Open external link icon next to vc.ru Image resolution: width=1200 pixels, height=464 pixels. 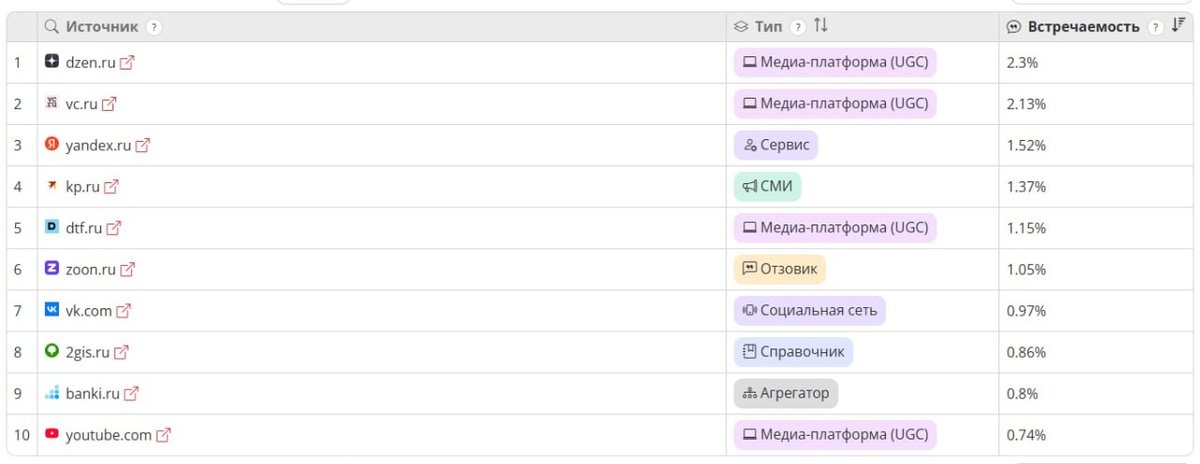[x=109, y=103]
